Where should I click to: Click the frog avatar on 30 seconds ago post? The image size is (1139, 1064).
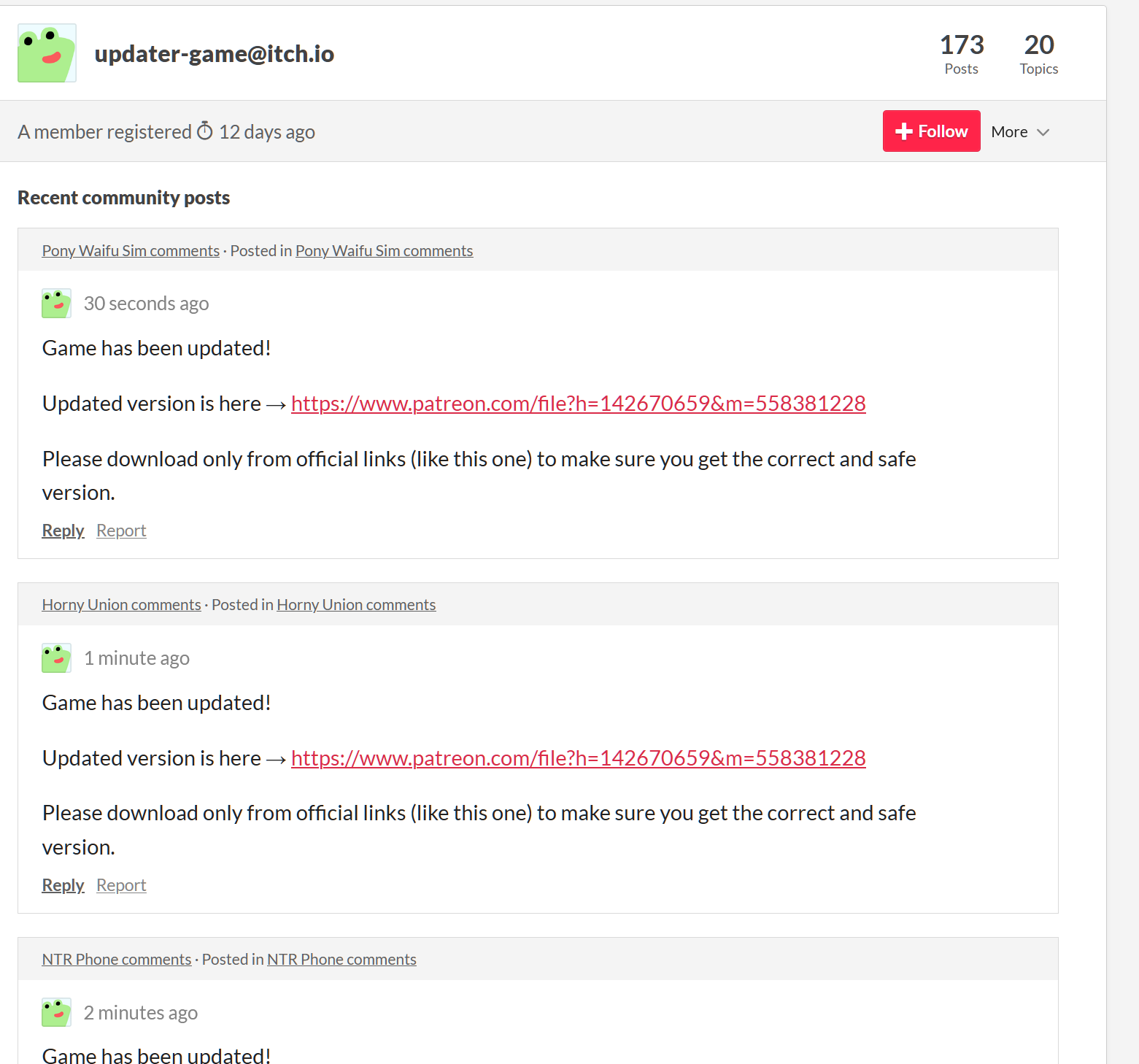click(x=56, y=304)
